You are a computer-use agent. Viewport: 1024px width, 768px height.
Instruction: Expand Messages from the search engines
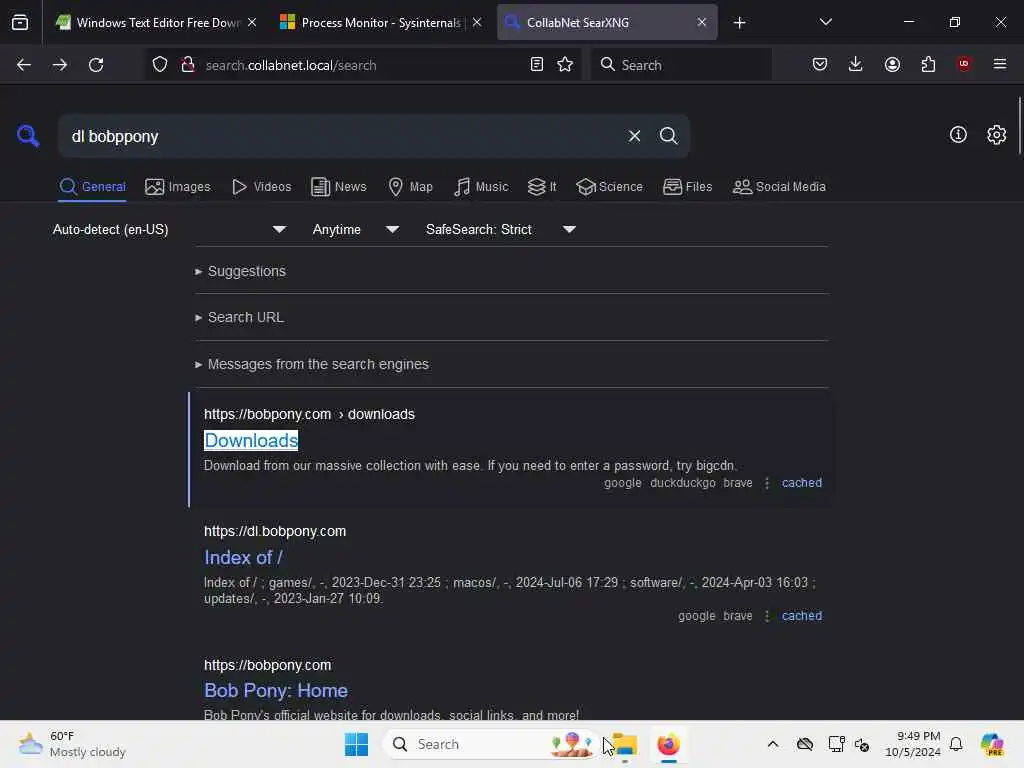point(312,364)
